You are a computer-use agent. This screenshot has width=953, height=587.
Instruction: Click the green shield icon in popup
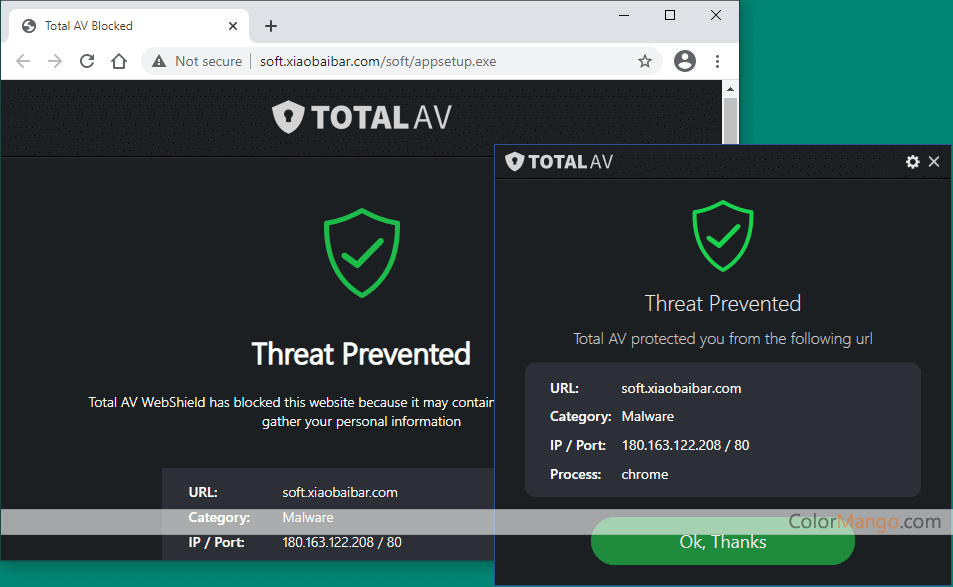point(722,236)
